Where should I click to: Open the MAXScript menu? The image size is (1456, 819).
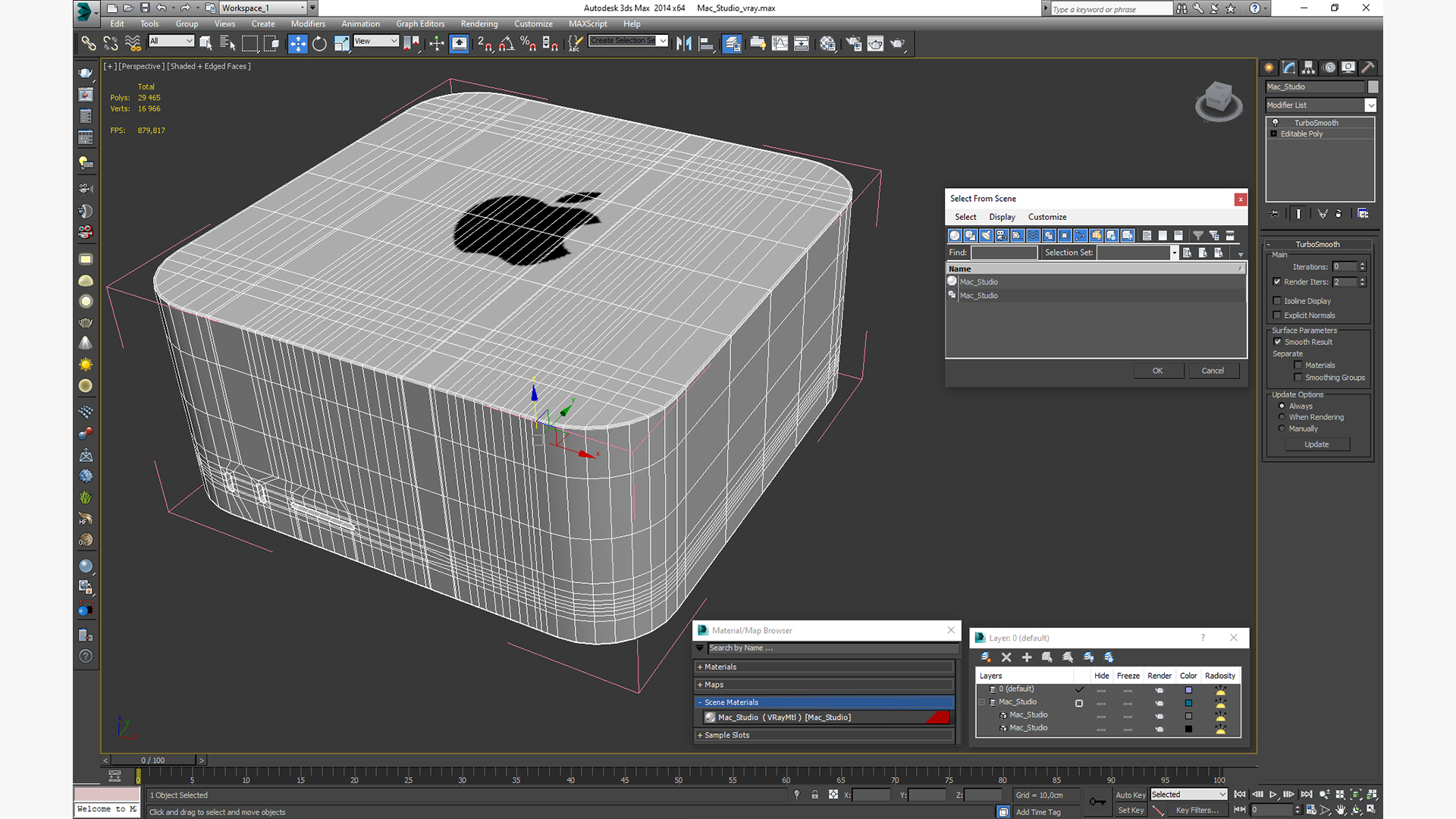coord(588,24)
